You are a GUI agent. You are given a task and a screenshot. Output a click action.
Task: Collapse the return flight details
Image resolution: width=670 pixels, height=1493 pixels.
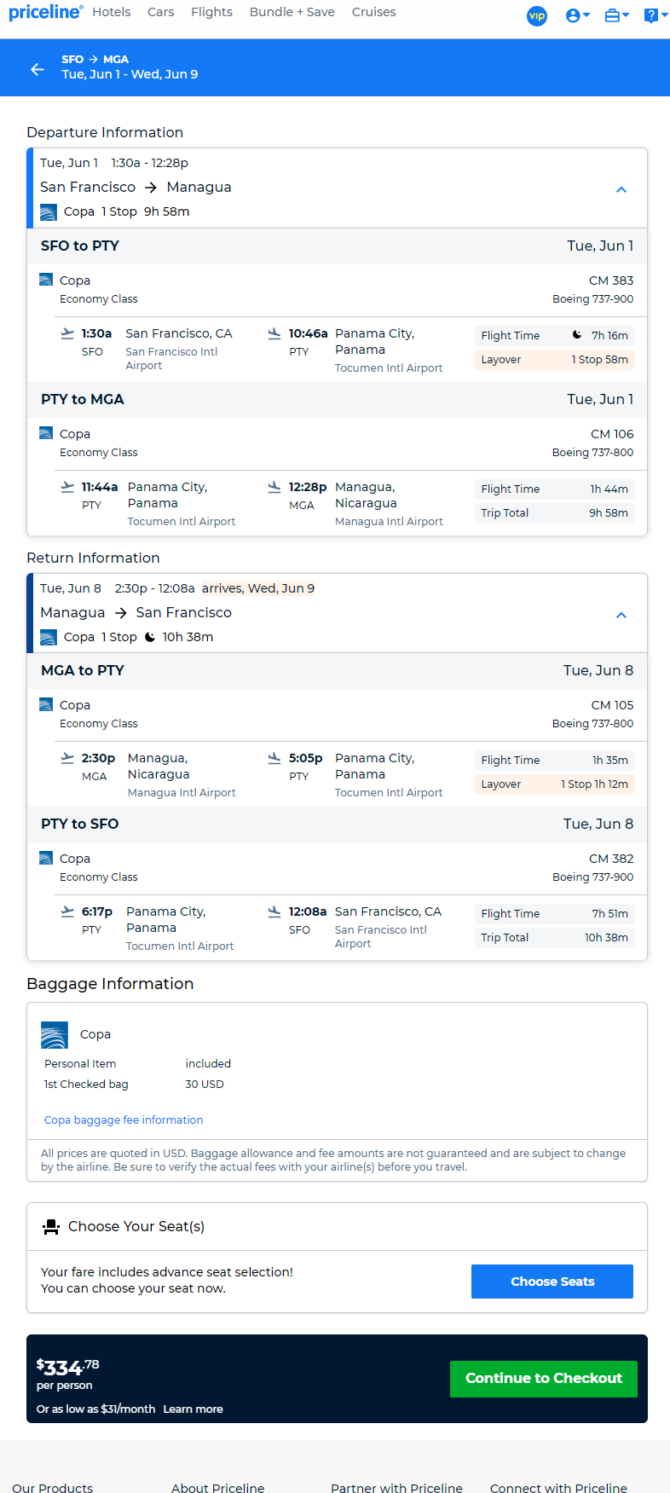tap(621, 615)
